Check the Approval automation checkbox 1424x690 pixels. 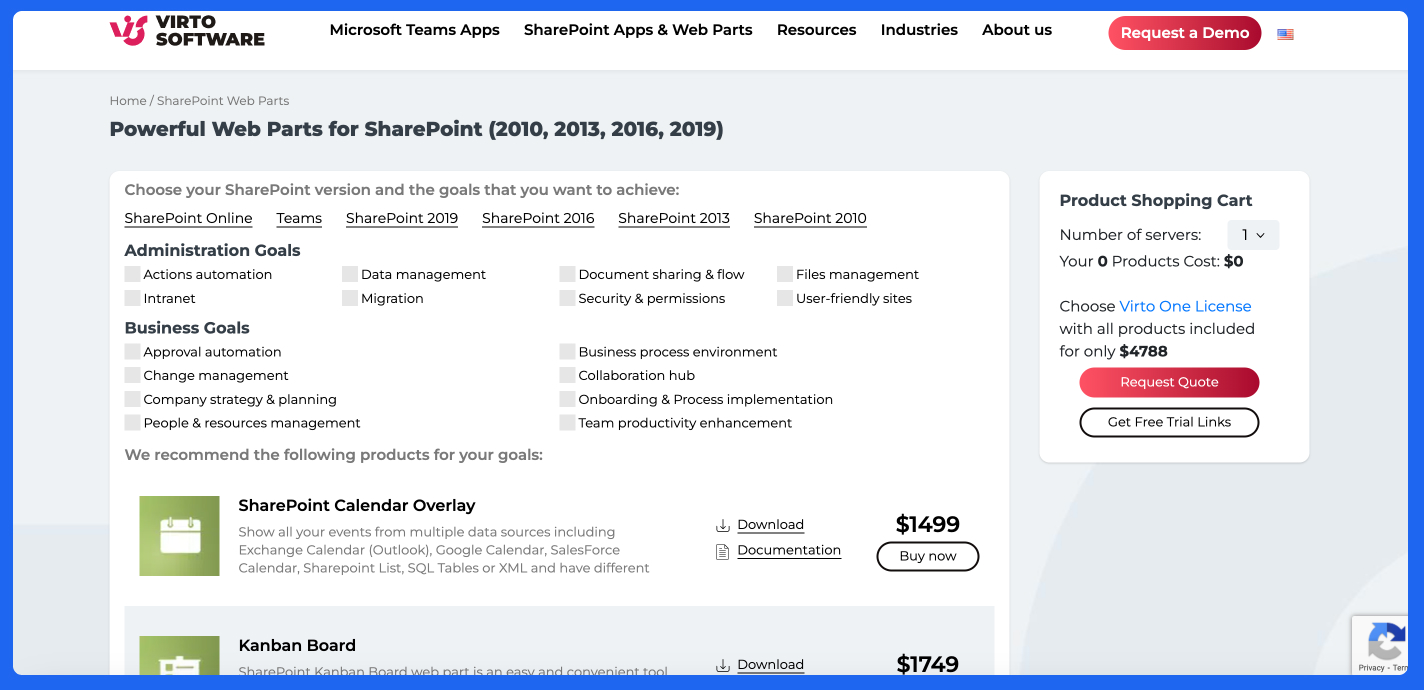tap(132, 352)
